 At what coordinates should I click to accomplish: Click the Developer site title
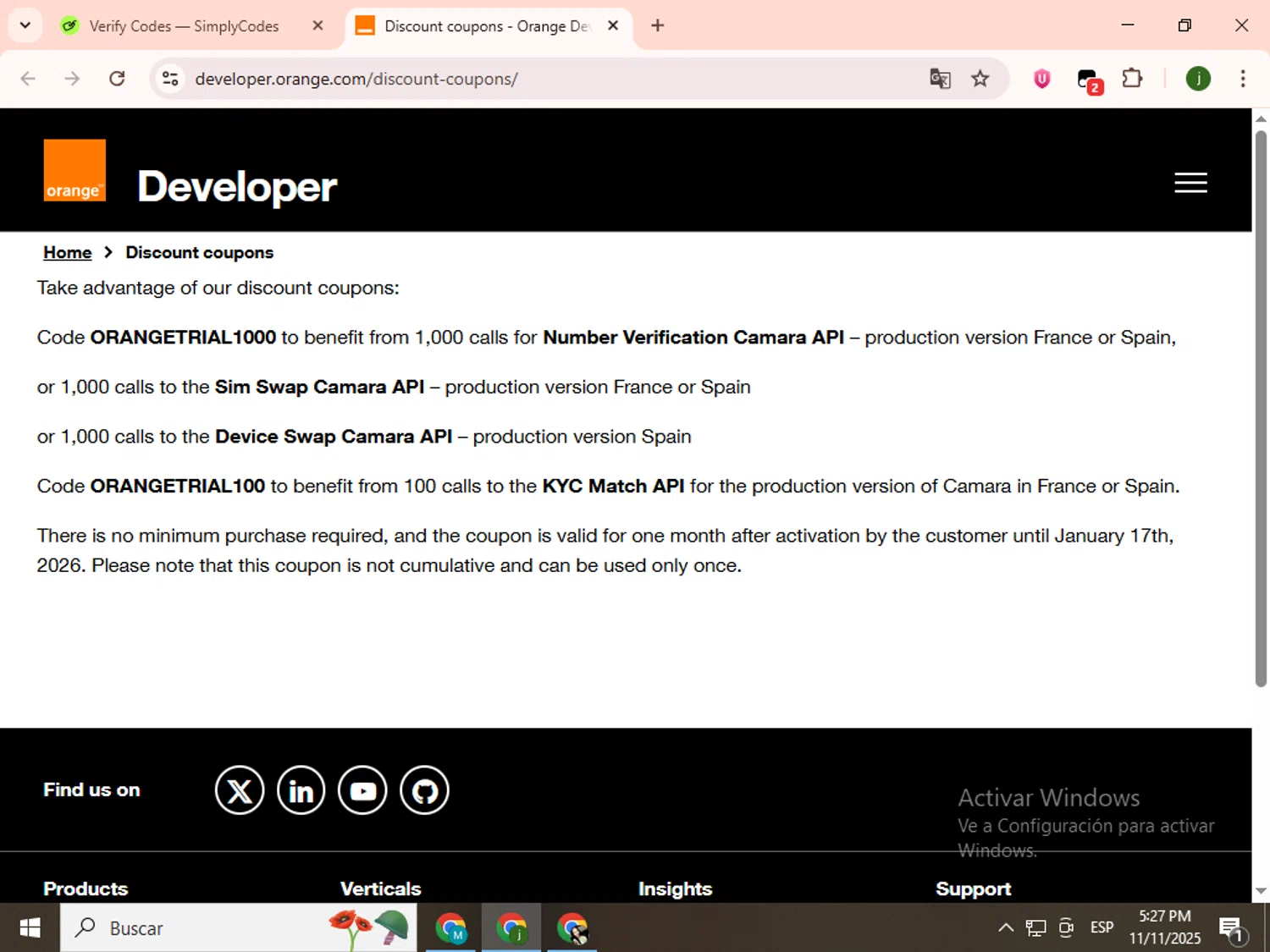tap(237, 186)
